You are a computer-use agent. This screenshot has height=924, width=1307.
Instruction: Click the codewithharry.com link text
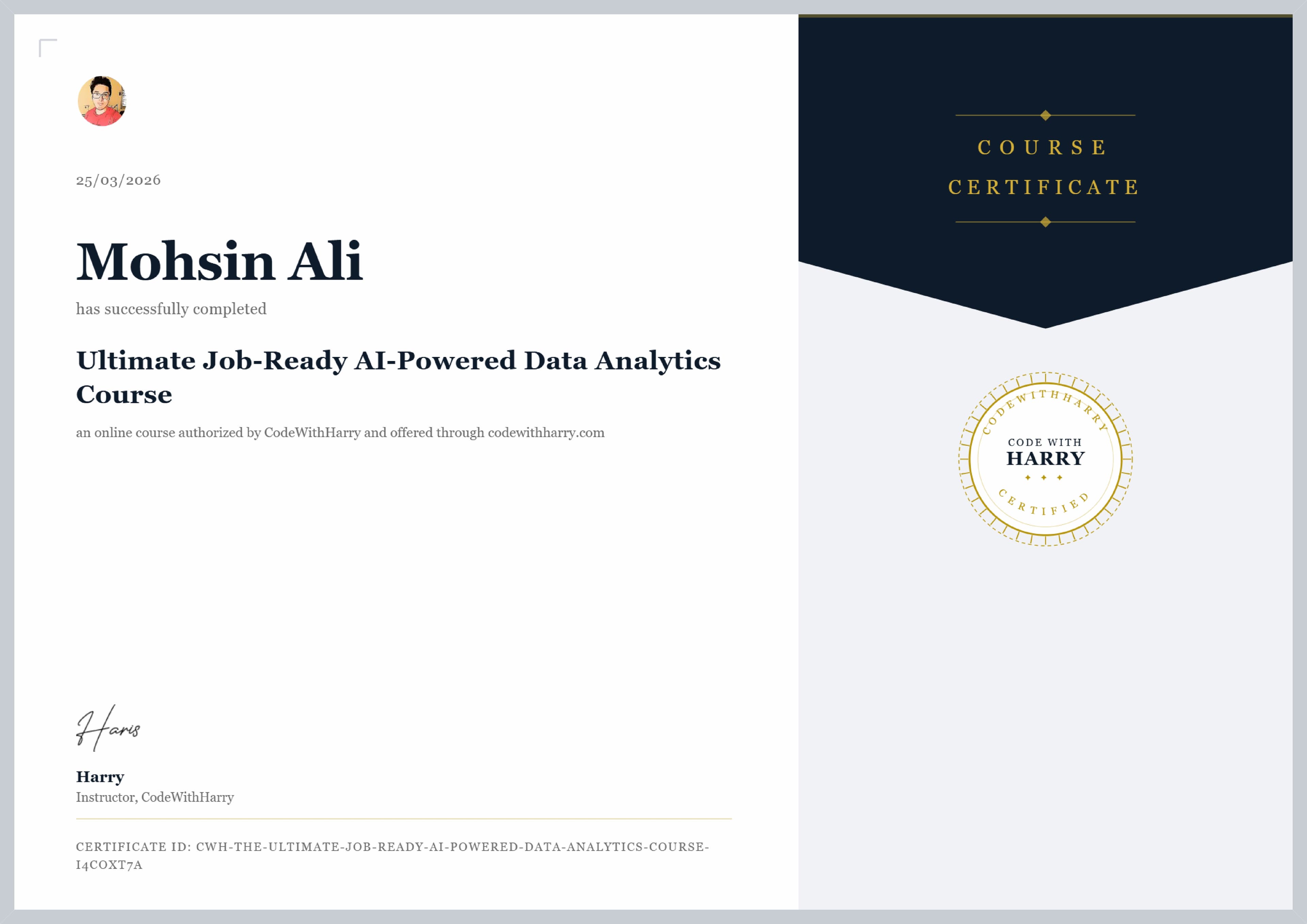546,432
